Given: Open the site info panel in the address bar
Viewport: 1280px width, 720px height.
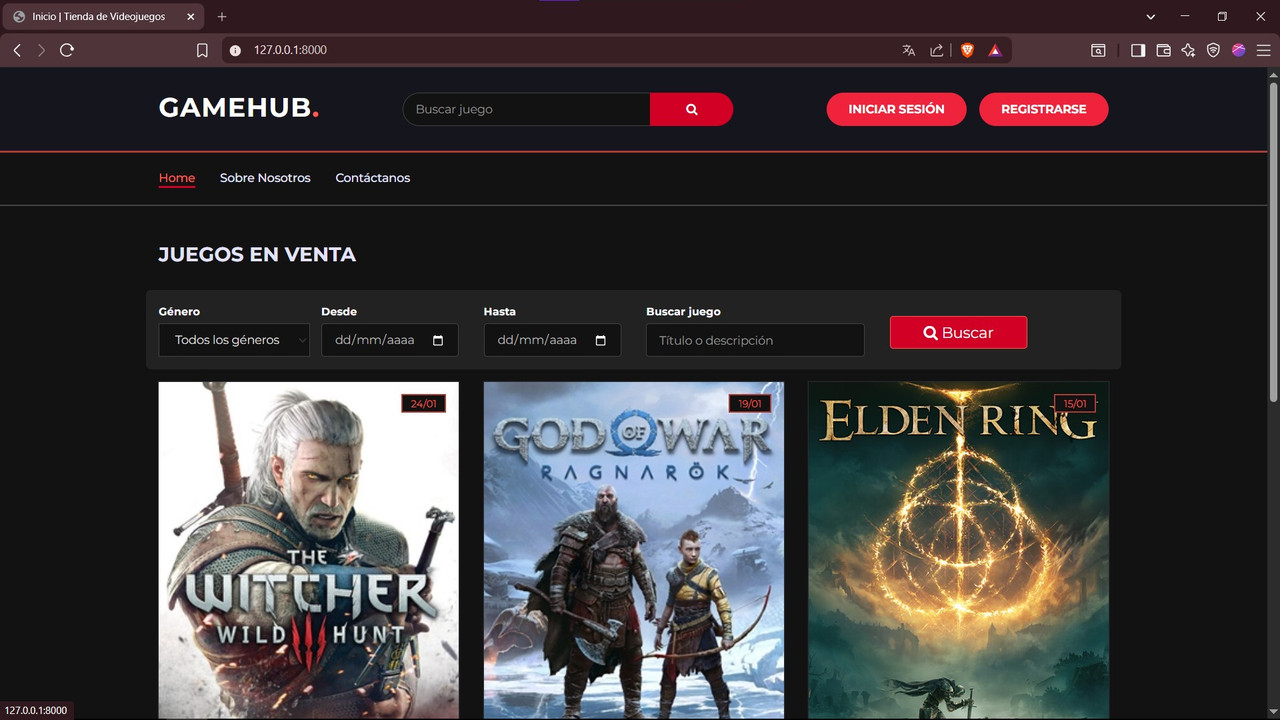Looking at the screenshot, I should [x=233, y=50].
